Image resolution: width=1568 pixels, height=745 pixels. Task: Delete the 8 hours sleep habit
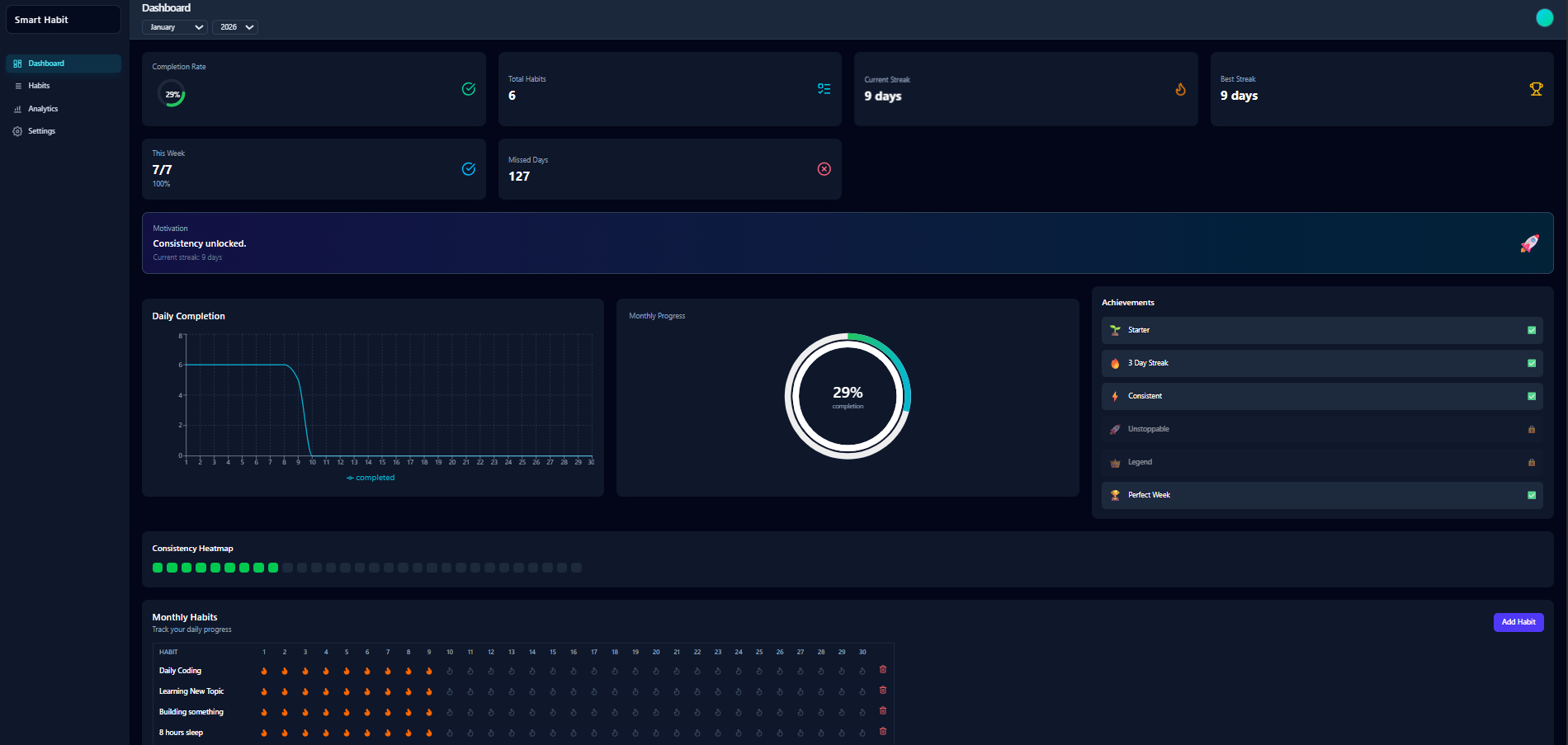pos(883,732)
